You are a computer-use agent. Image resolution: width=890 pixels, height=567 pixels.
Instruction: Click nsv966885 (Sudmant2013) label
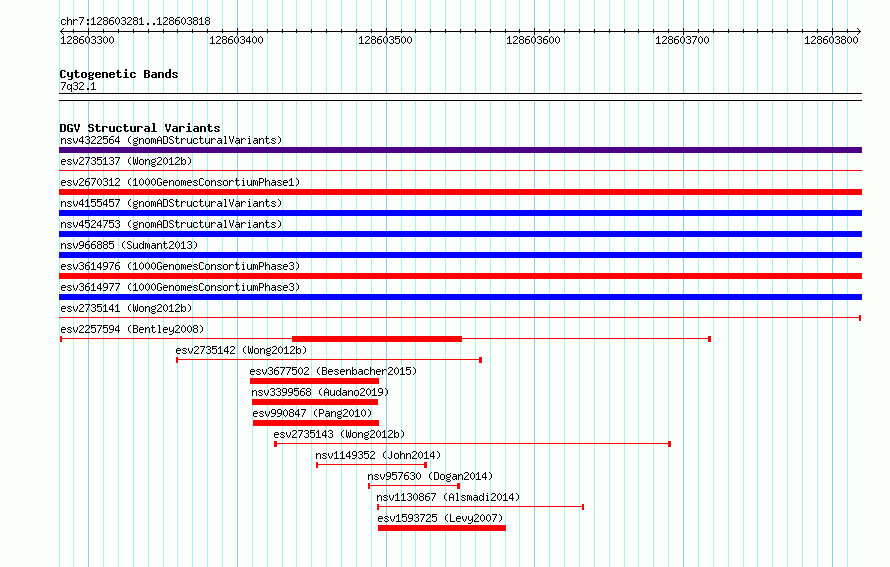tap(129, 245)
